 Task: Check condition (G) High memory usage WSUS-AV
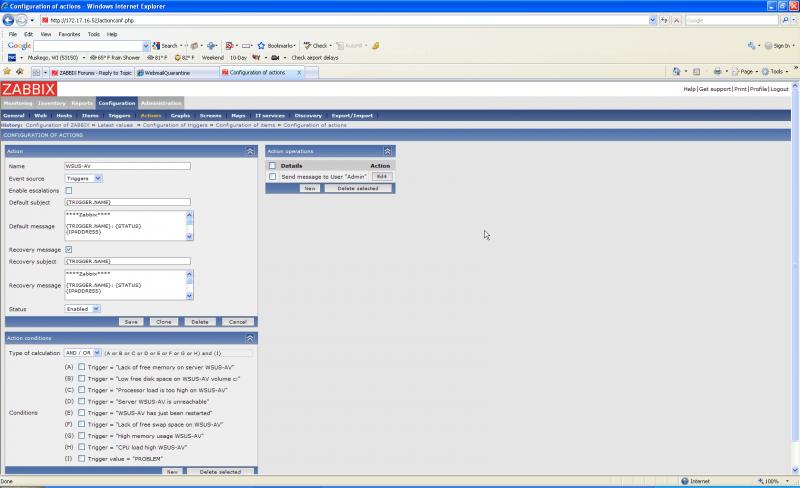pyautogui.click(x=81, y=436)
